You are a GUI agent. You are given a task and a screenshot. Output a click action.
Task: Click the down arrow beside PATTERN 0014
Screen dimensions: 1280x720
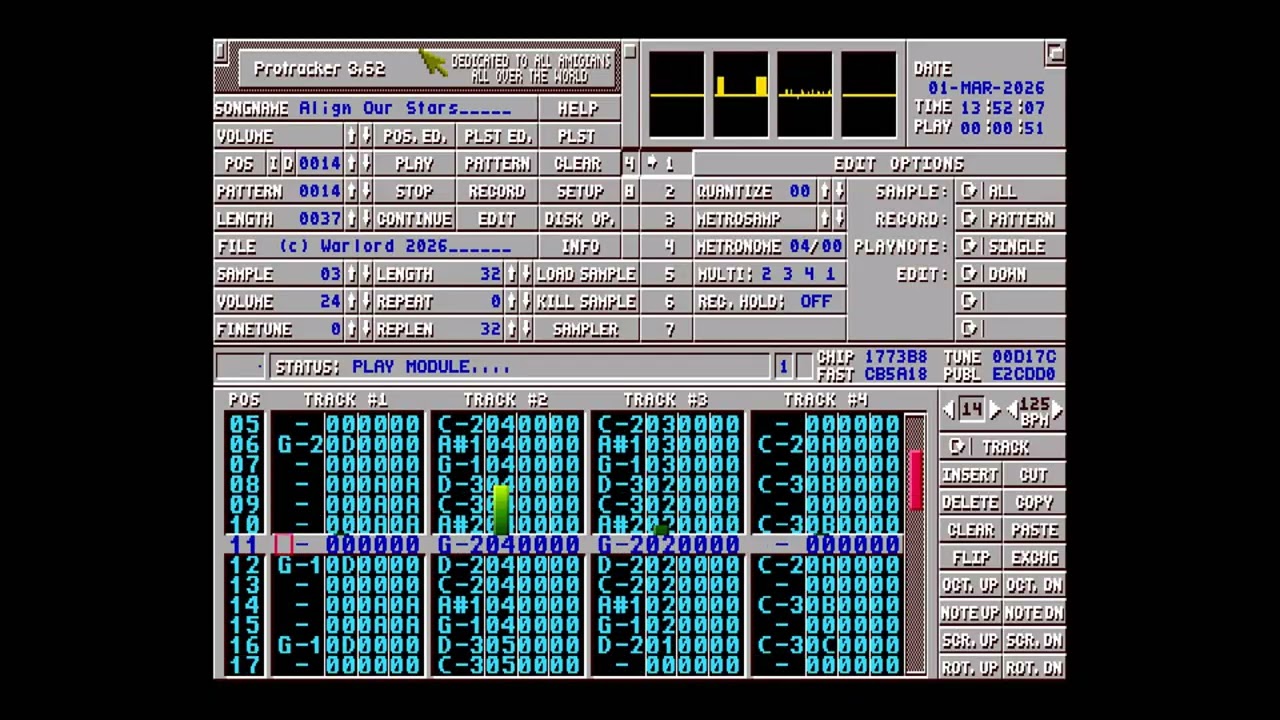[x=366, y=191]
